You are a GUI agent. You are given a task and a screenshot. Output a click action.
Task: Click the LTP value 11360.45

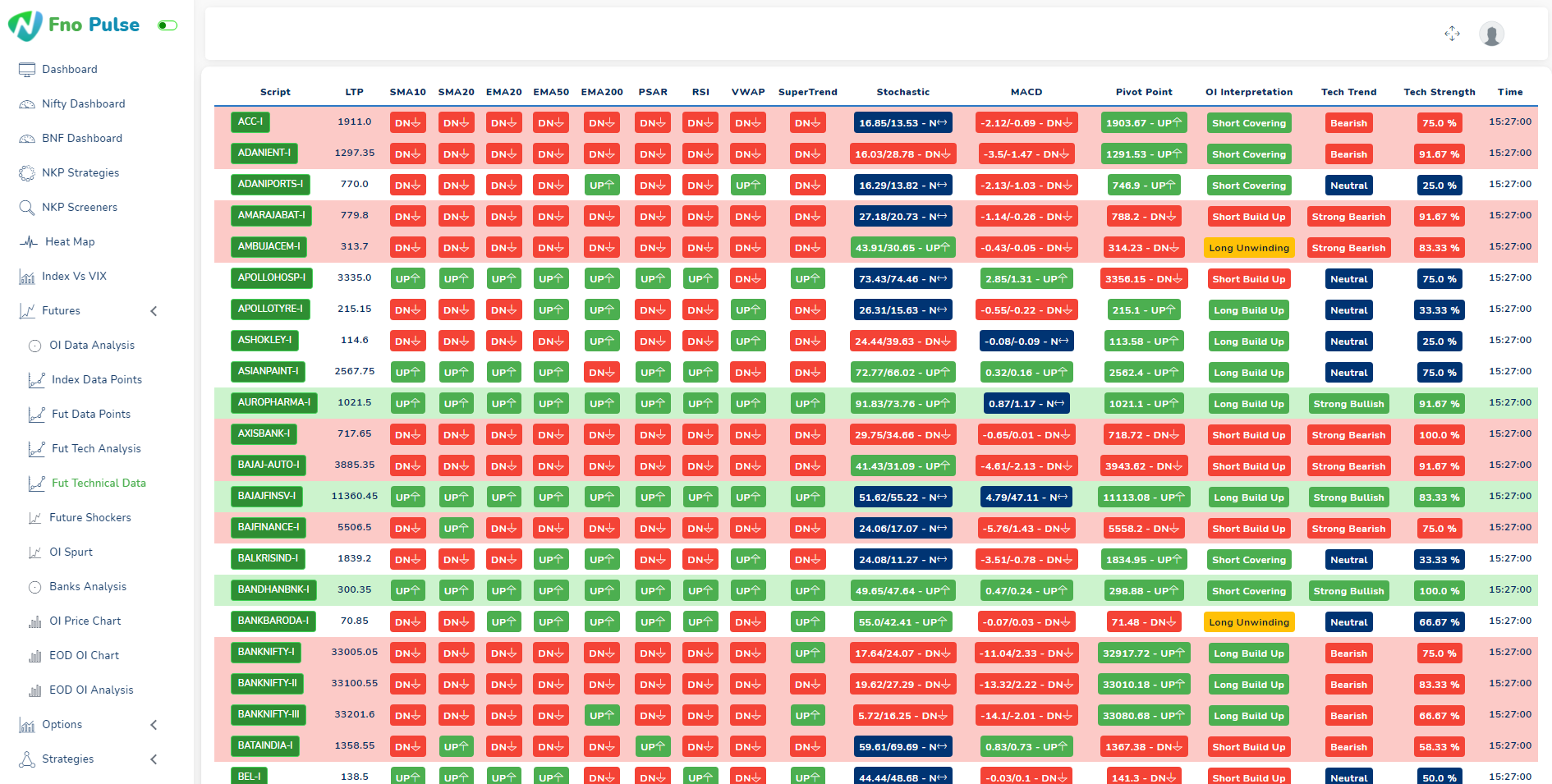pyautogui.click(x=354, y=496)
